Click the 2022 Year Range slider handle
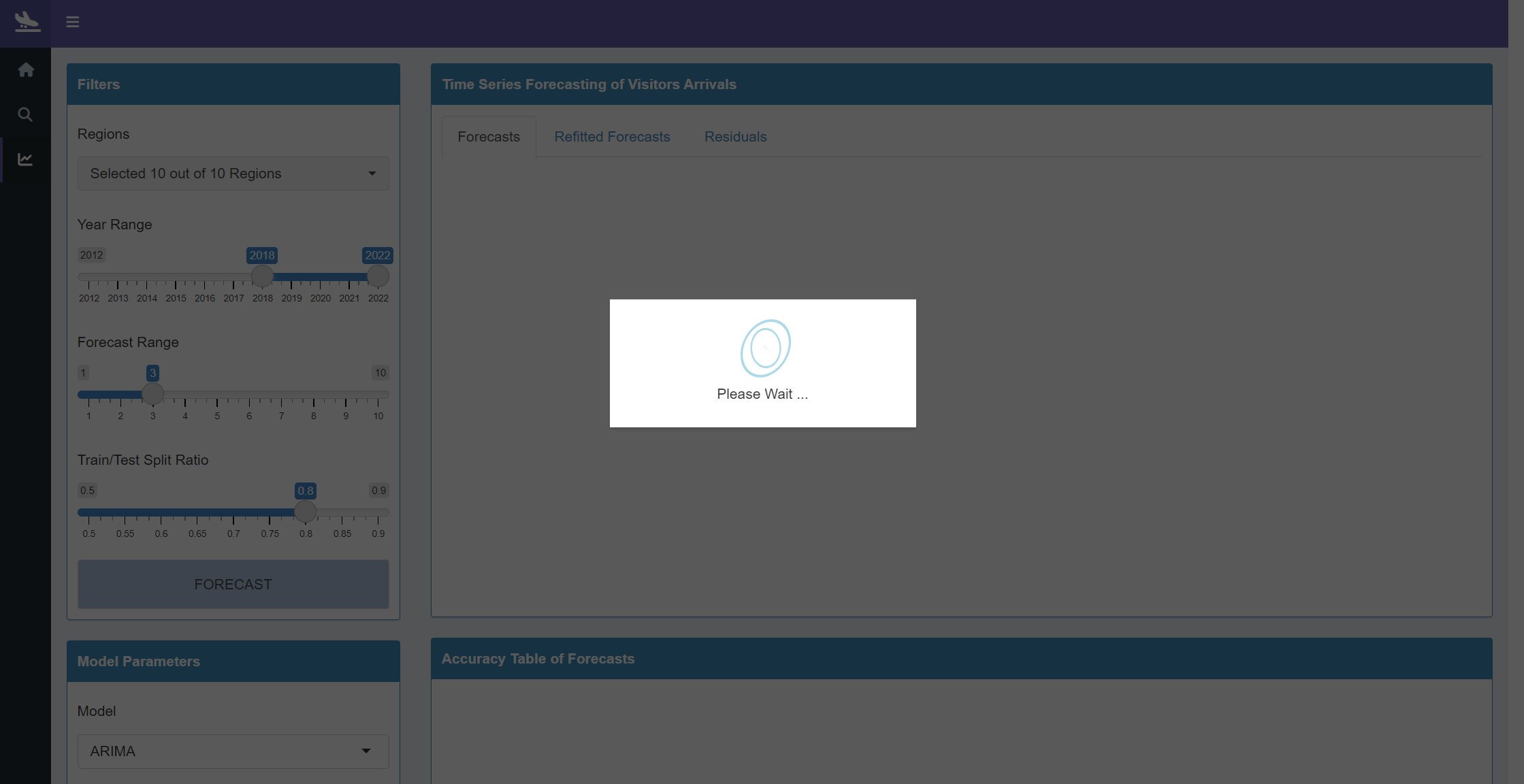The image size is (1524, 784). click(x=378, y=276)
